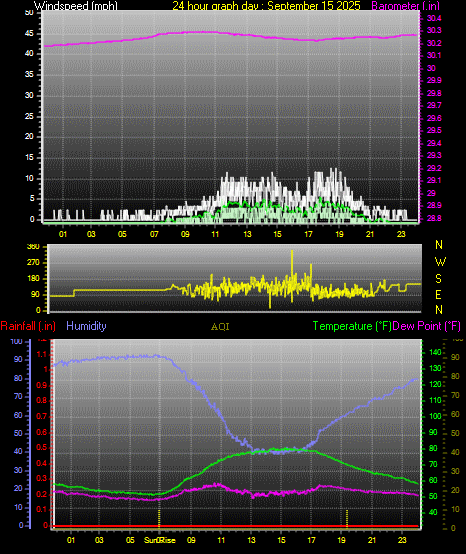Screen dimensions: 466x554
Task: Click the 110 value on the green temperature axis
Action: 435,400
